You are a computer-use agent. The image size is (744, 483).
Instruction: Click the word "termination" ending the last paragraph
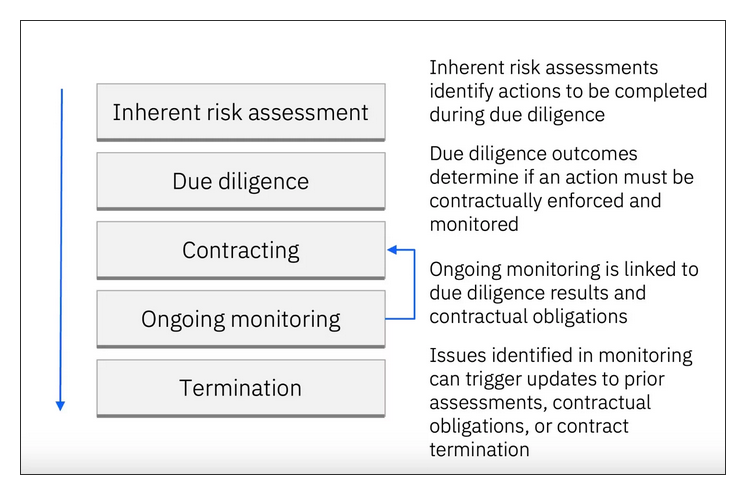(x=479, y=450)
